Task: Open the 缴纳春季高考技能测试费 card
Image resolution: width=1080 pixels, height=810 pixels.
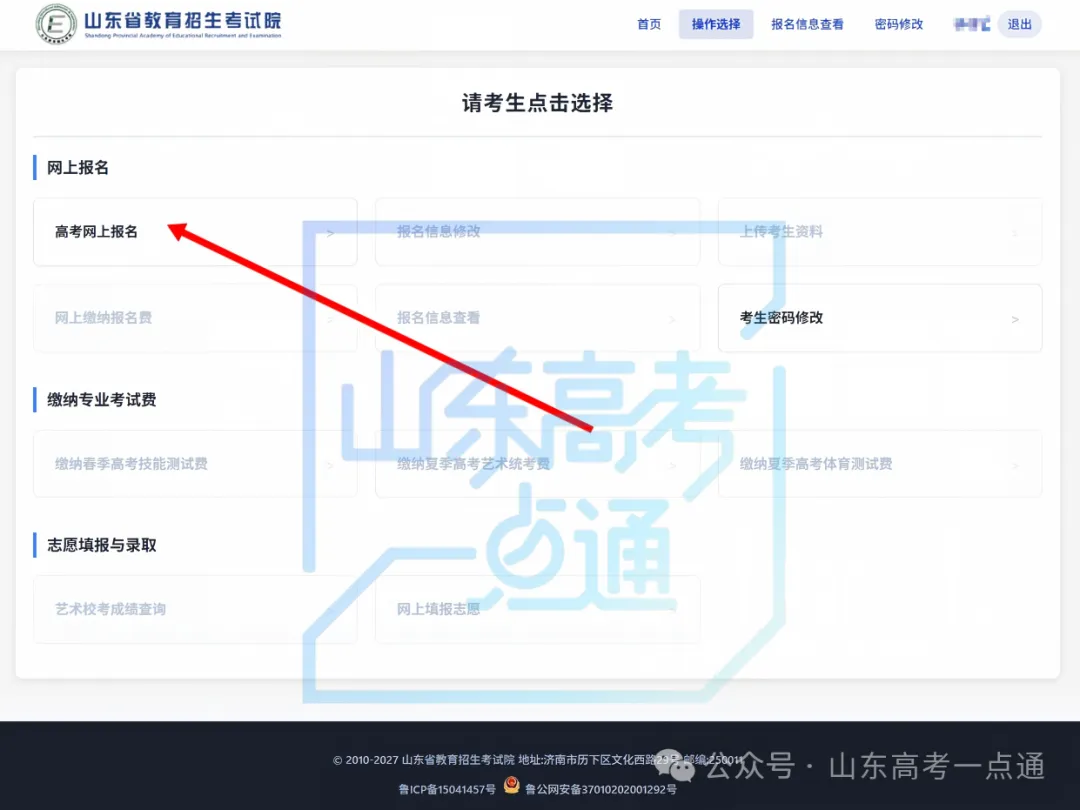Action: 195,464
